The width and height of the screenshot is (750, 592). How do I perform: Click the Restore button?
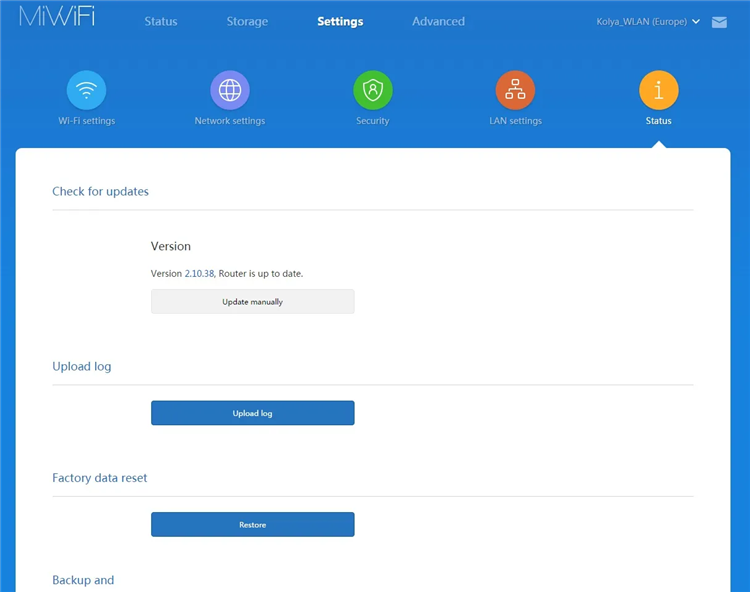(x=253, y=524)
